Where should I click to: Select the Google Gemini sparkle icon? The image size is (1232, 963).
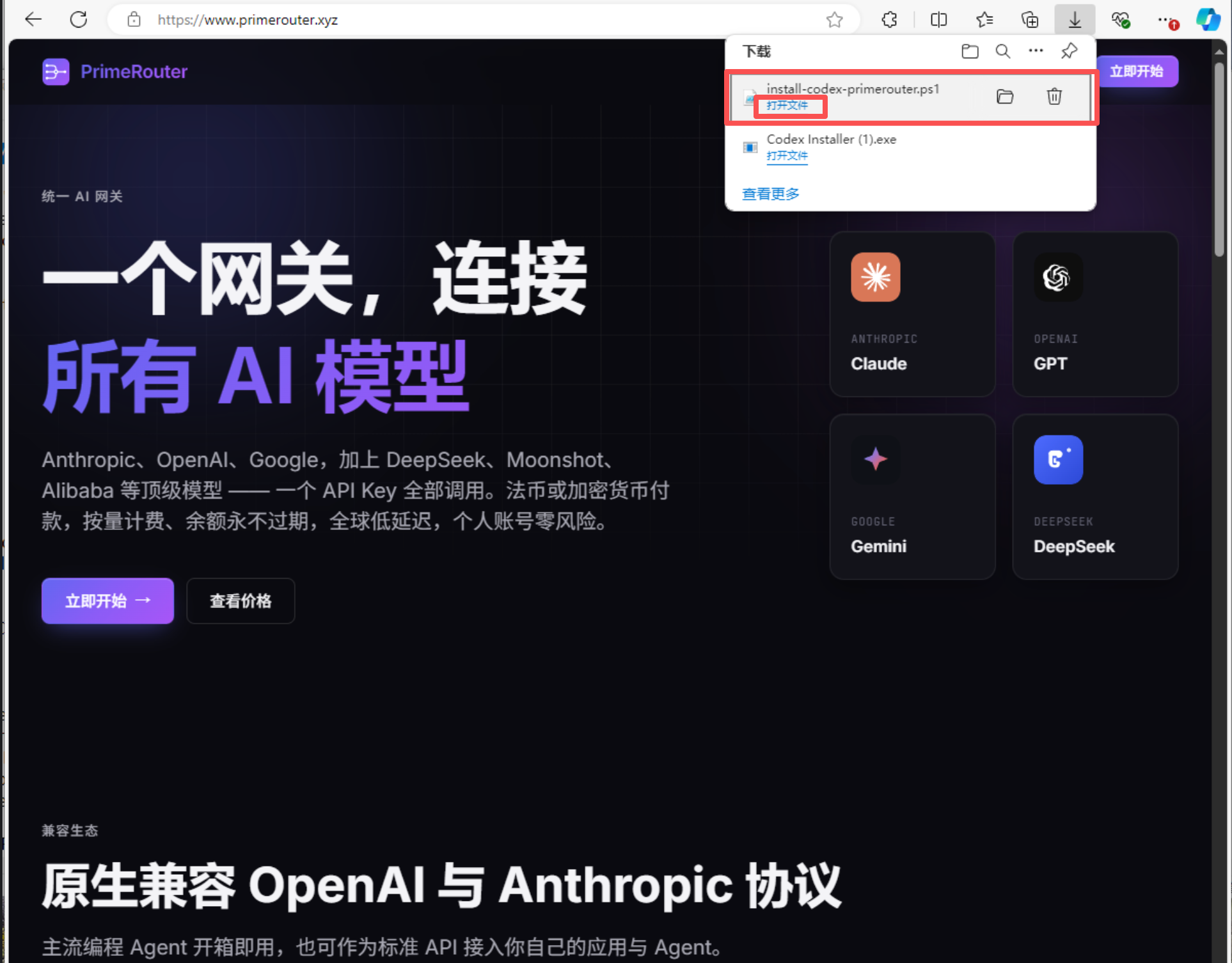[x=875, y=459]
